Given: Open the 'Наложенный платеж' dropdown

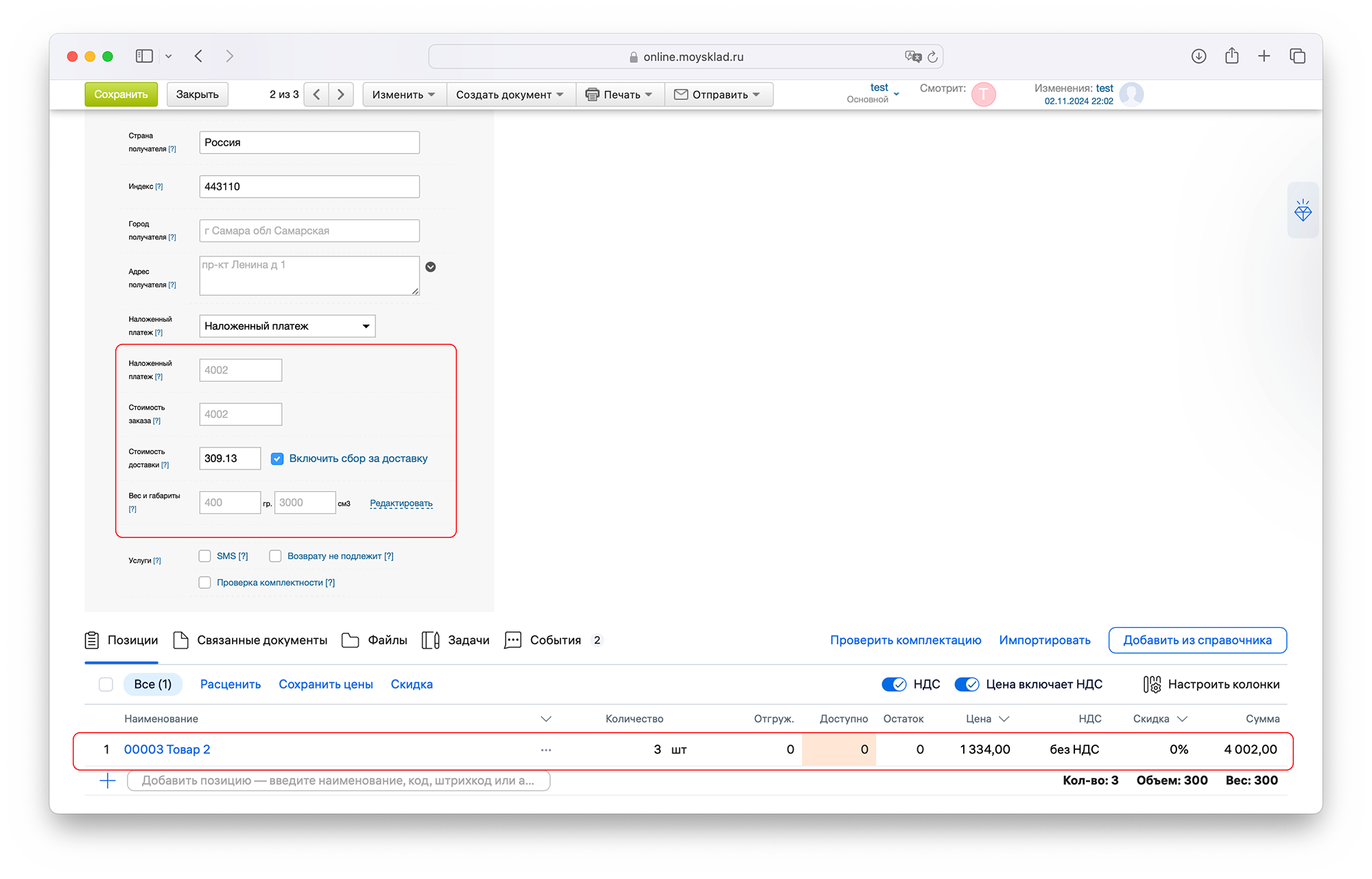Looking at the screenshot, I should [287, 326].
